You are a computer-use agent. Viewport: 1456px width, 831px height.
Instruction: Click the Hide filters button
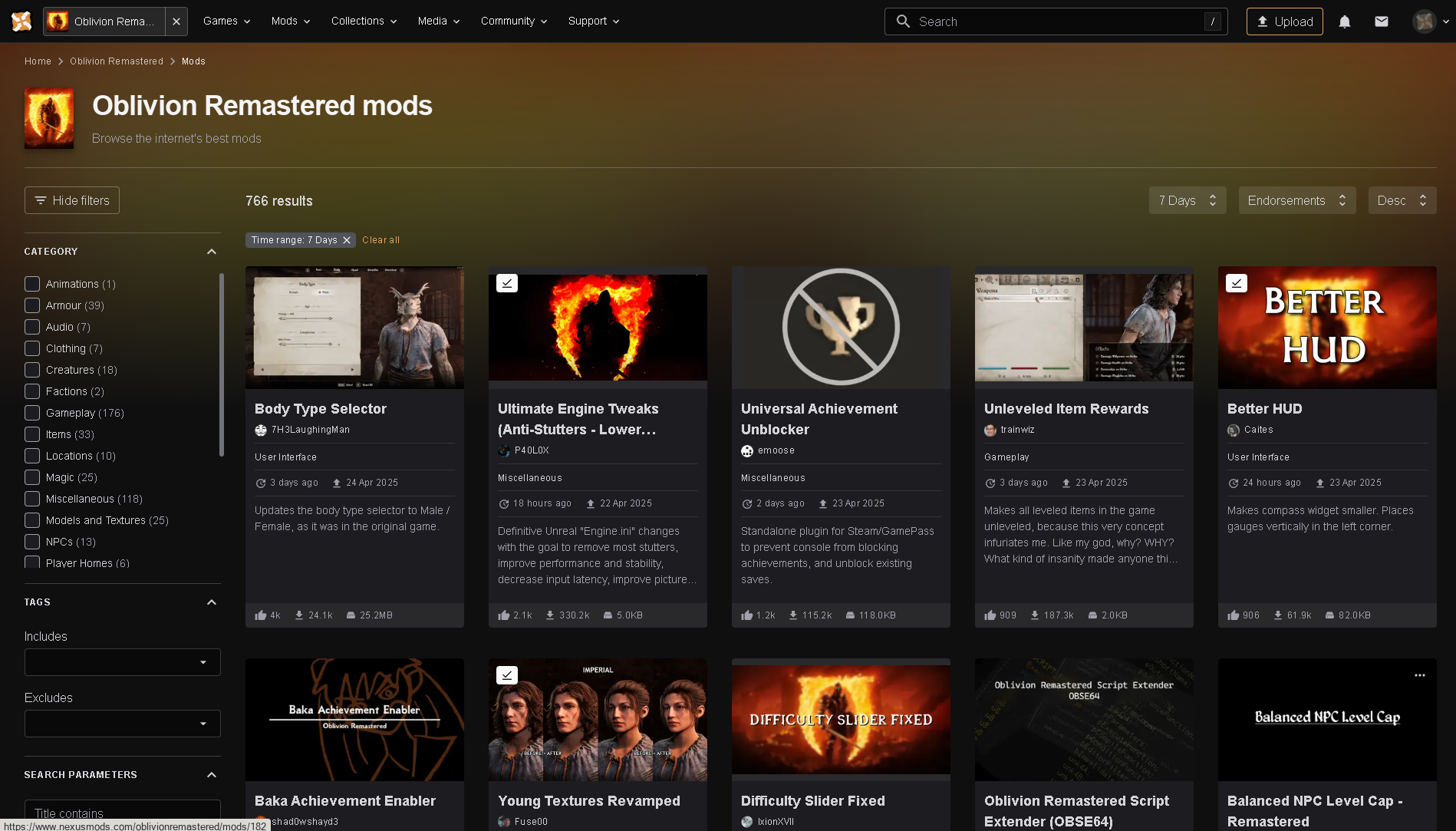[72, 200]
